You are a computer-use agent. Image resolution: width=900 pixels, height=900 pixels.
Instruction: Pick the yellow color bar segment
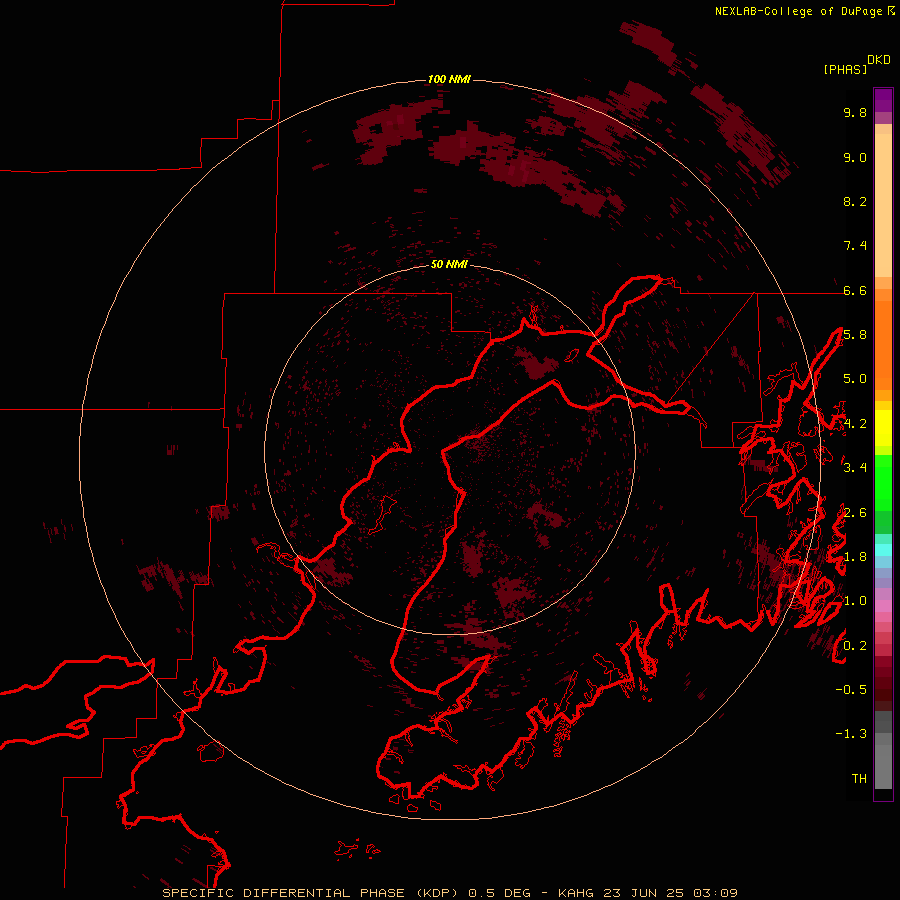(x=883, y=428)
